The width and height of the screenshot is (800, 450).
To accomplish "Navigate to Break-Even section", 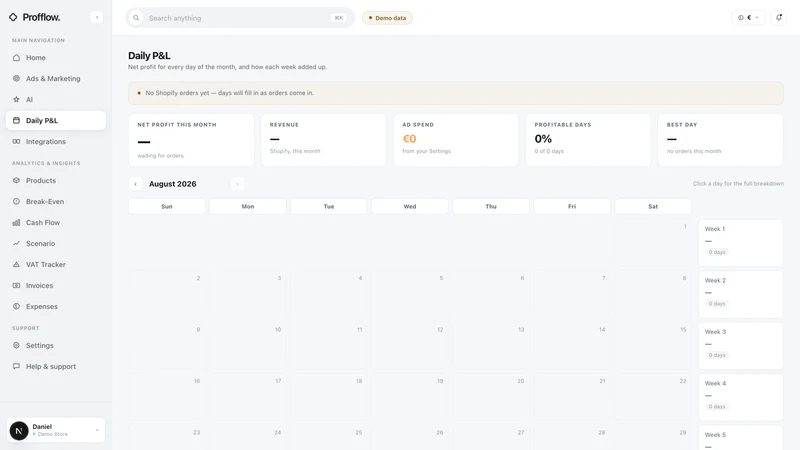I will click(56, 202).
